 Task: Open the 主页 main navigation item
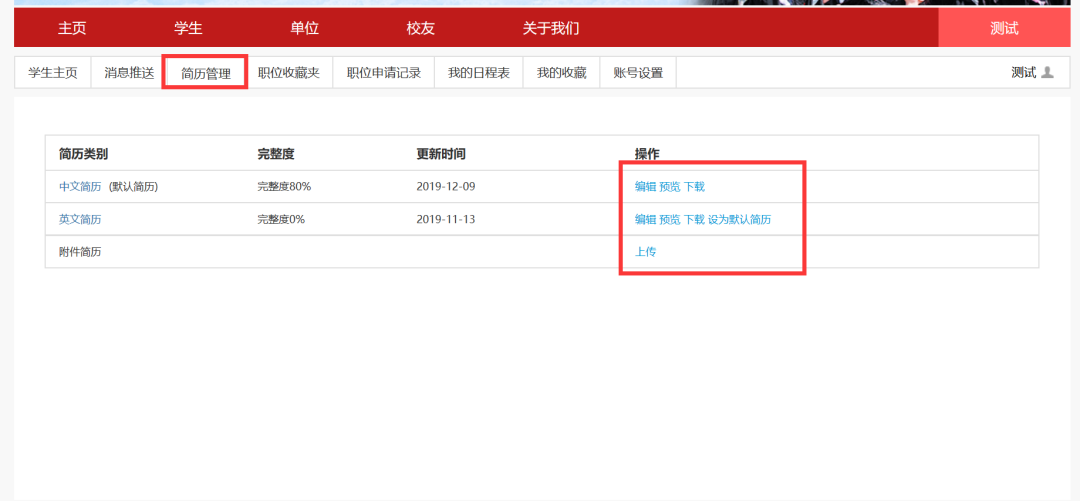[x=72, y=28]
